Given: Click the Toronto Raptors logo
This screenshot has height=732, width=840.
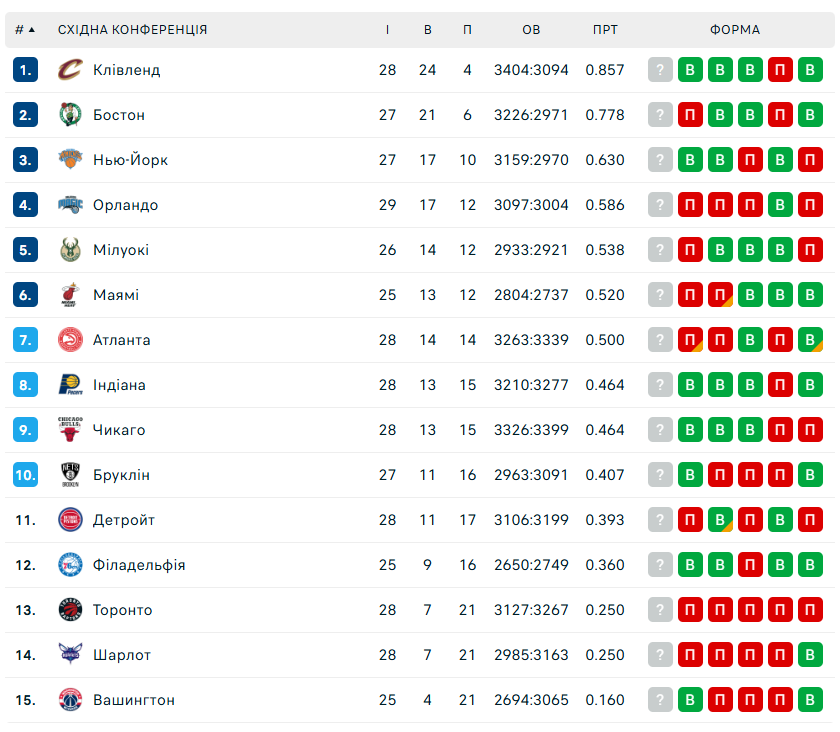Looking at the screenshot, I should tap(69, 610).
